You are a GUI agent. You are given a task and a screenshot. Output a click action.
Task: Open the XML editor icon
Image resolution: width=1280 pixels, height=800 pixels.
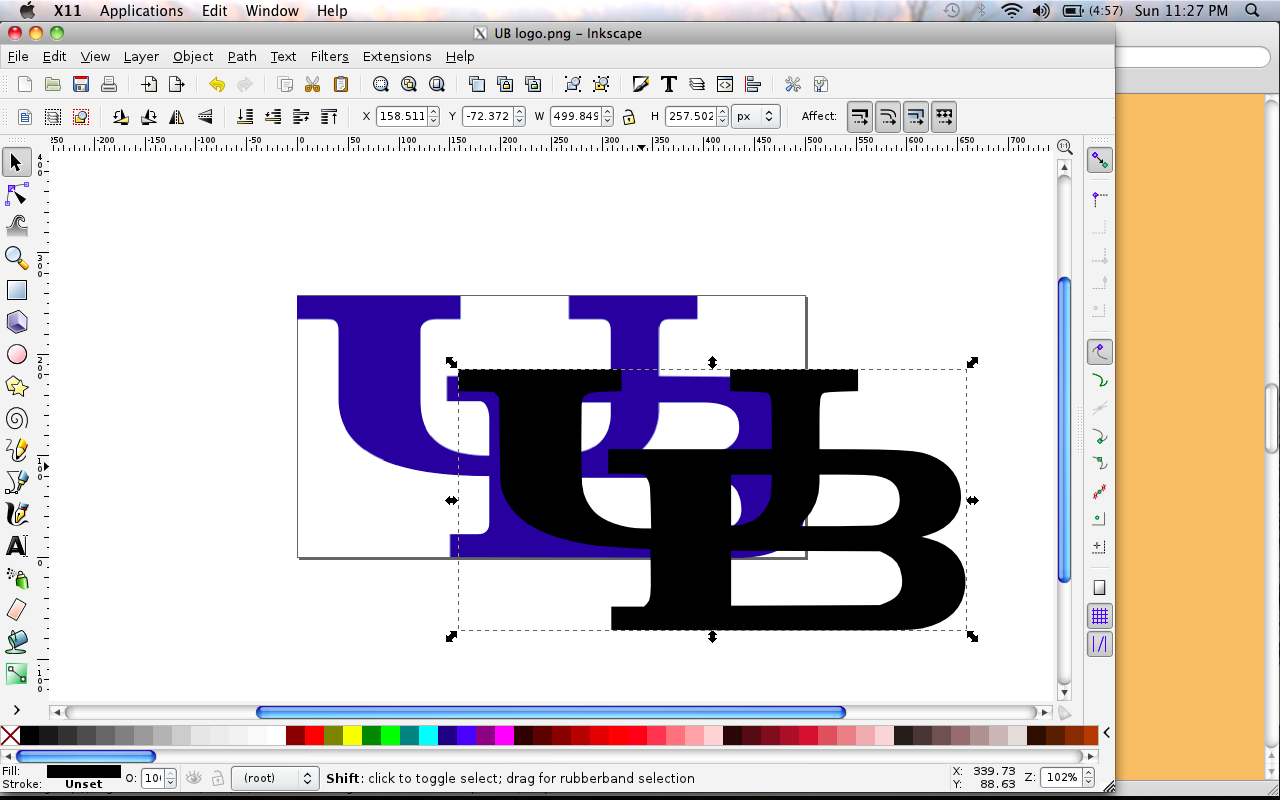[x=725, y=84]
